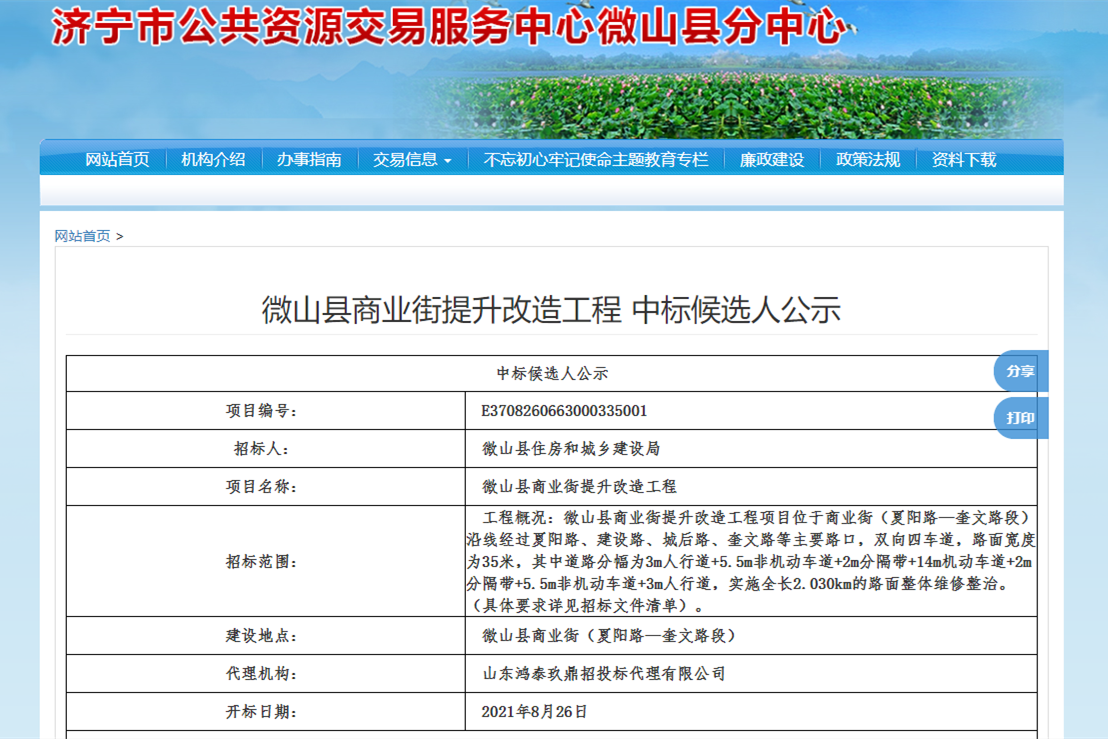Screen dimensions: 1108x739
Task: Go to 网站首页 in the navigation bar
Action: (117, 160)
